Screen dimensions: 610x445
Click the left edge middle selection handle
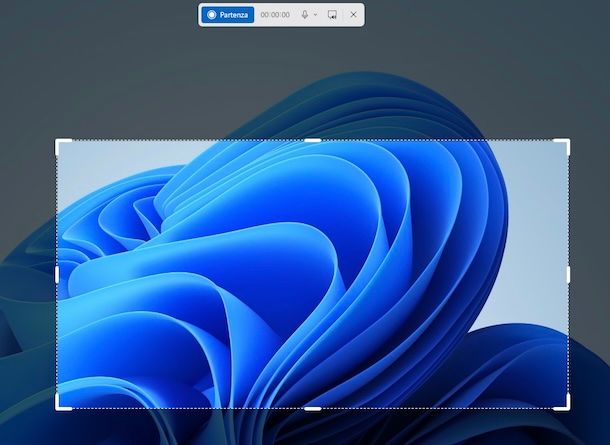pos(57,275)
